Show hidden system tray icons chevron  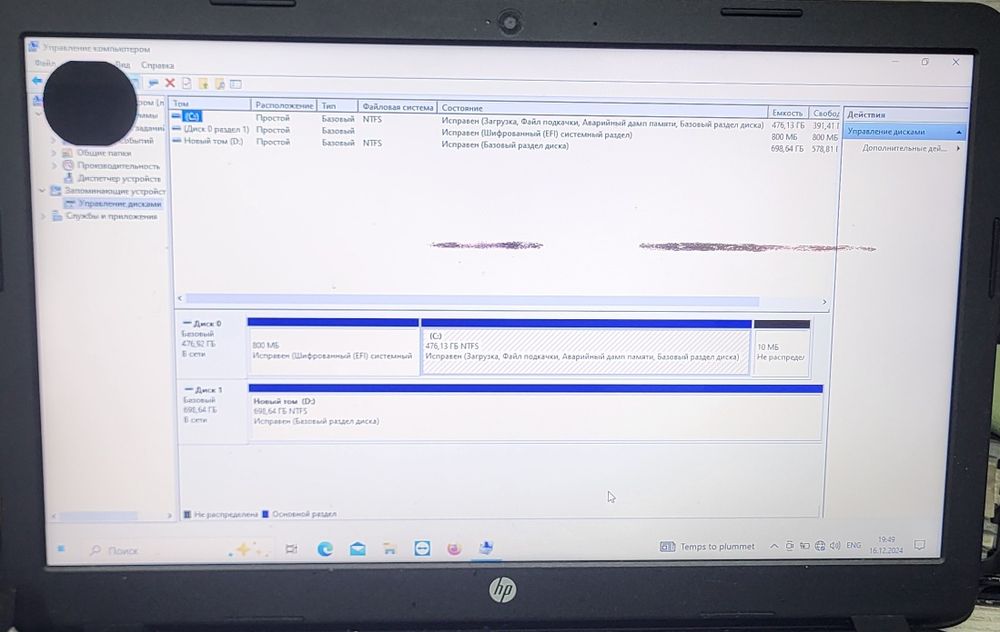(774, 546)
